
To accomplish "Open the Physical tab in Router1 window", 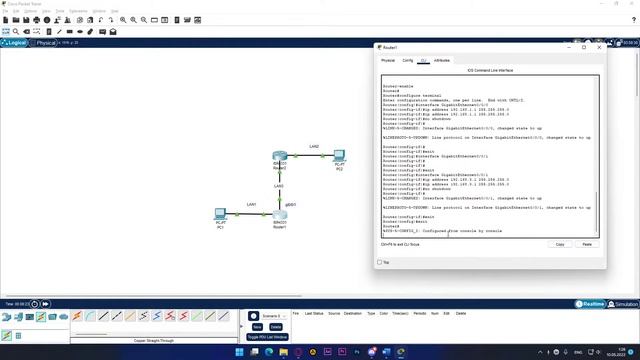I will tap(388, 60).
